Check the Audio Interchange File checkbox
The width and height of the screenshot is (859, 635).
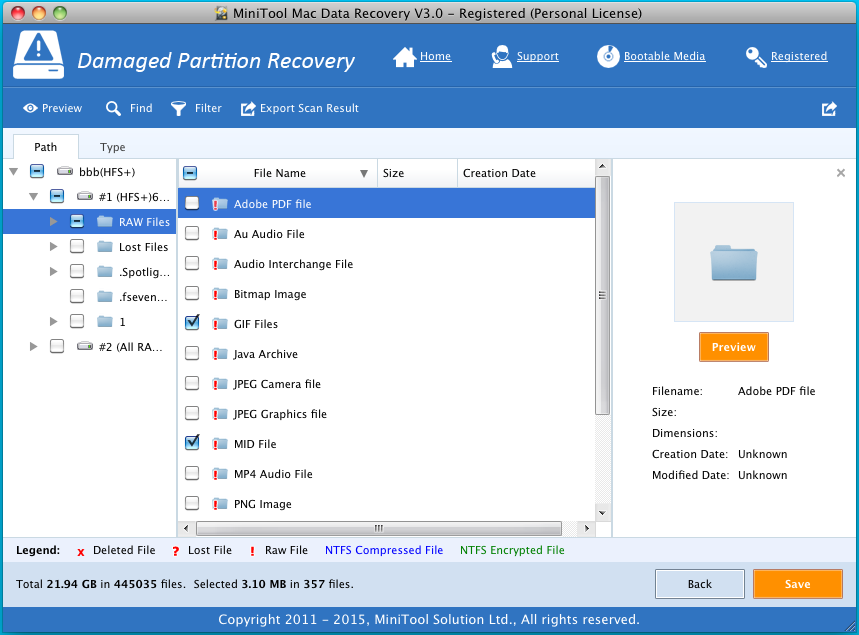pos(192,264)
